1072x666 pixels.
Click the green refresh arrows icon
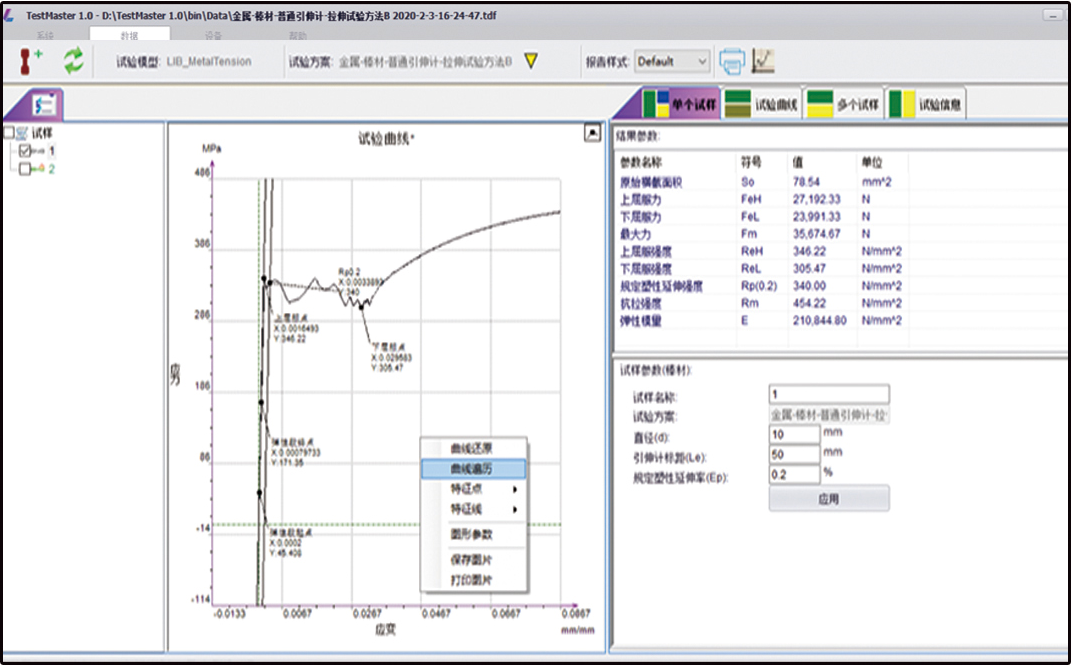(74, 61)
